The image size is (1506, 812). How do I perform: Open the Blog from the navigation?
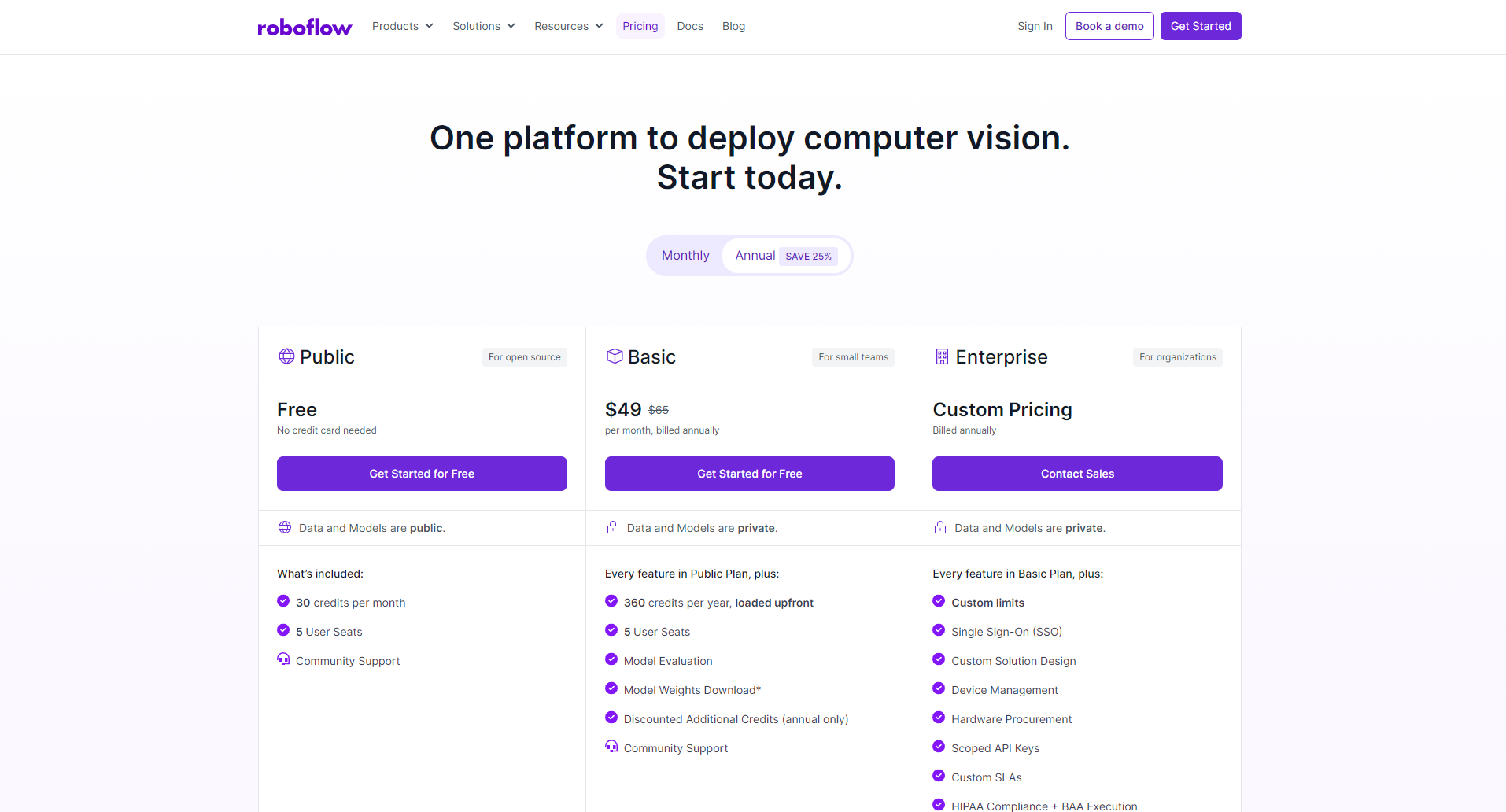pyautogui.click(x=733, y=26)
